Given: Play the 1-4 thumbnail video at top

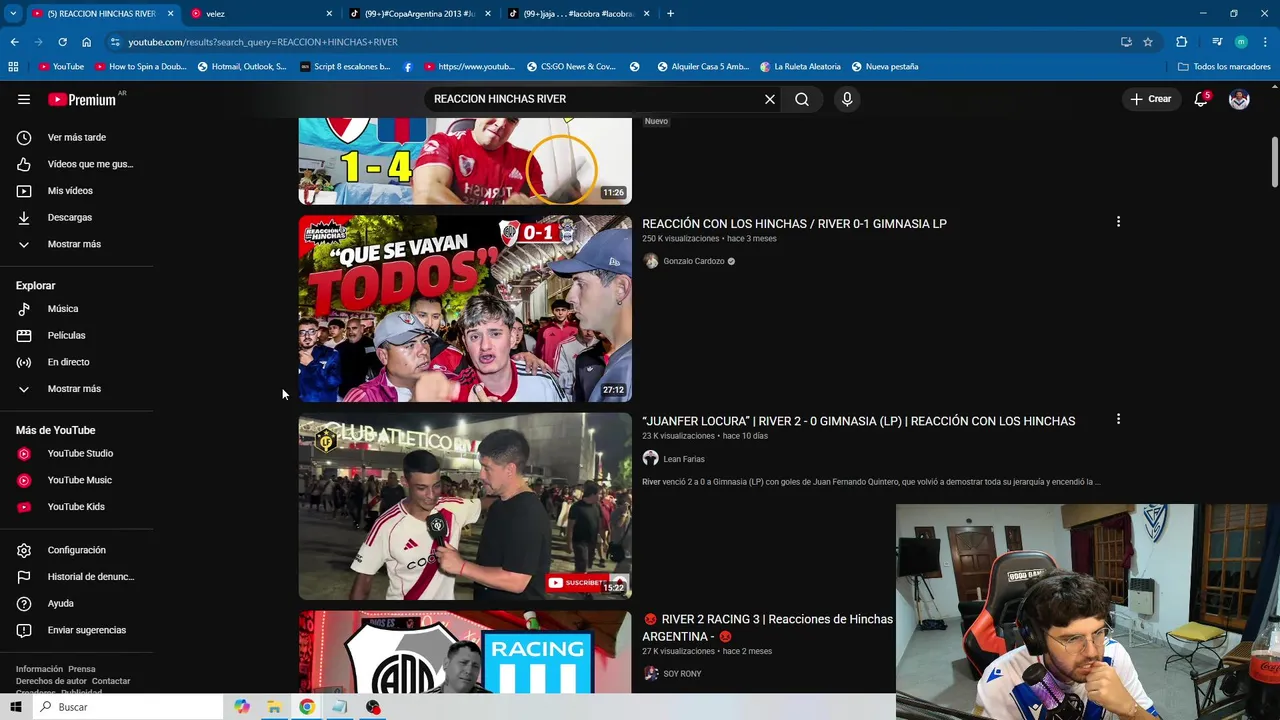Looking at the screenshot, I should [x=465, y=161].
